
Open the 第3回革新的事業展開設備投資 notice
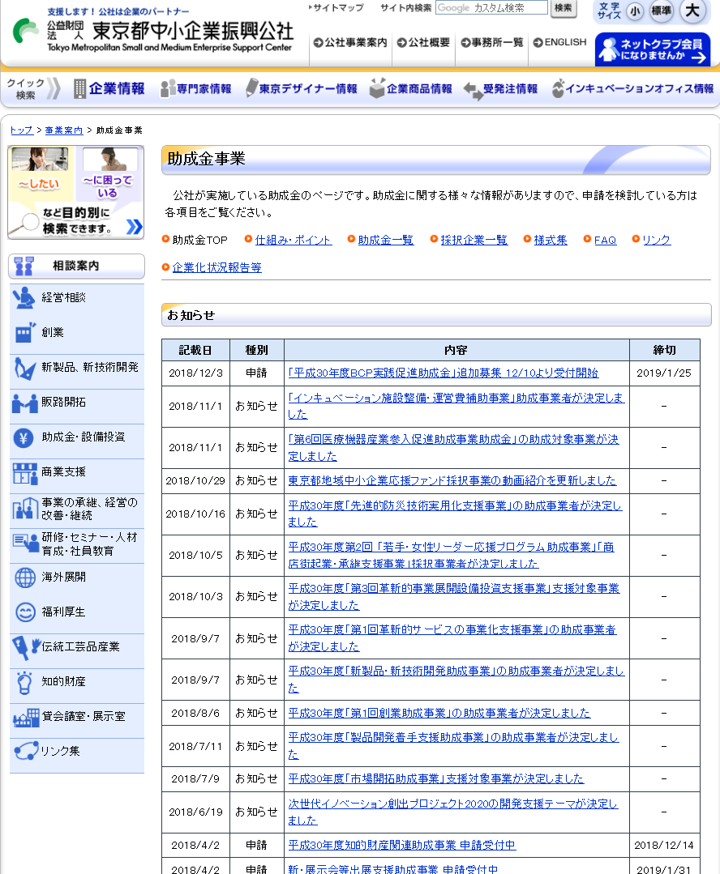[x=454, y=596]
